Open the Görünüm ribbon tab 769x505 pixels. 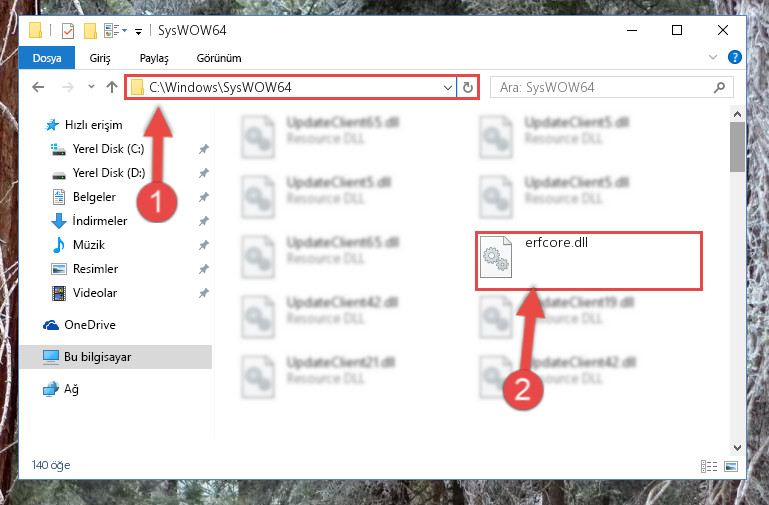219,58
